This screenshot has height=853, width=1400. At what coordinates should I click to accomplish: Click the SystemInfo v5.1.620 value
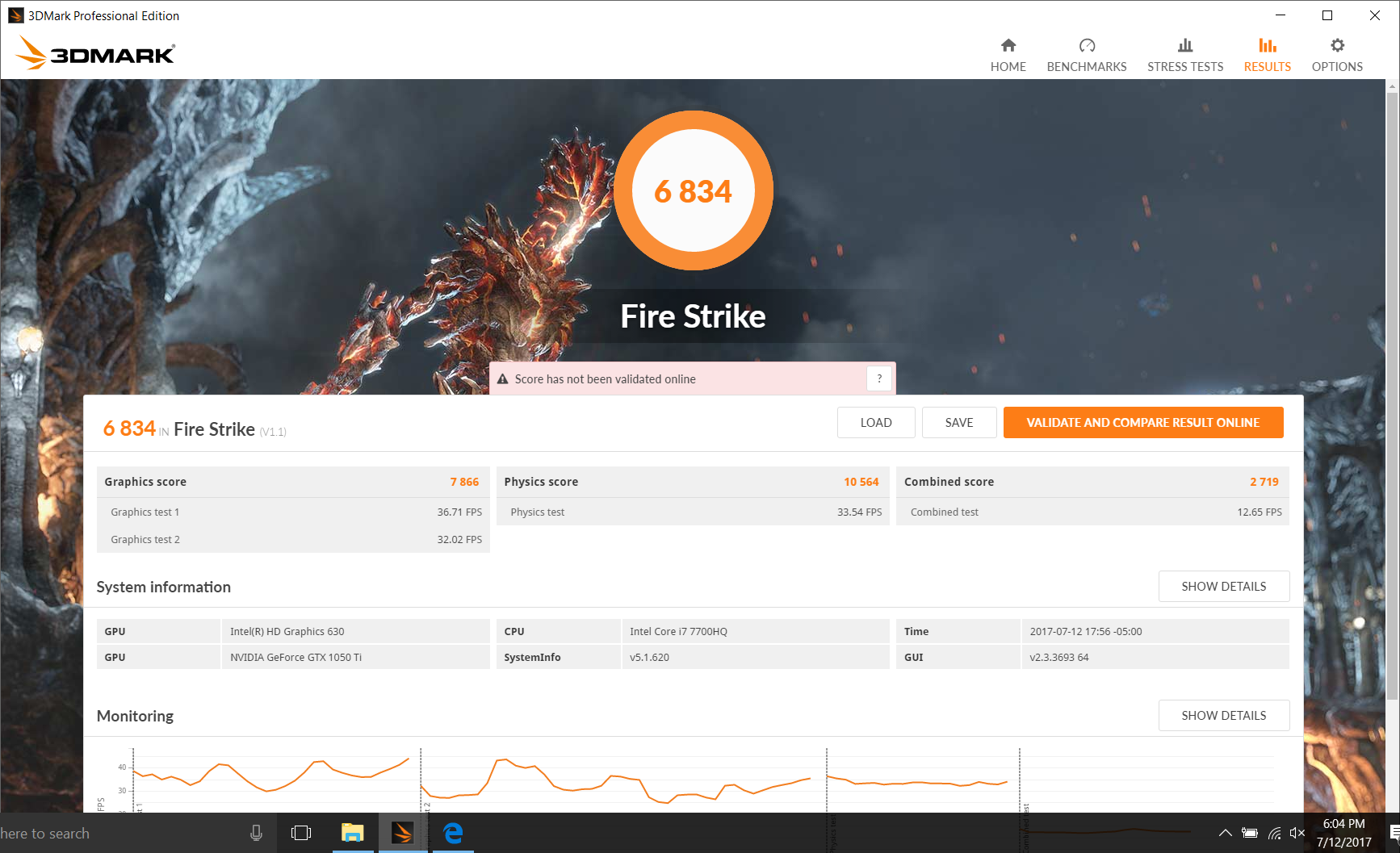(755, 658)
